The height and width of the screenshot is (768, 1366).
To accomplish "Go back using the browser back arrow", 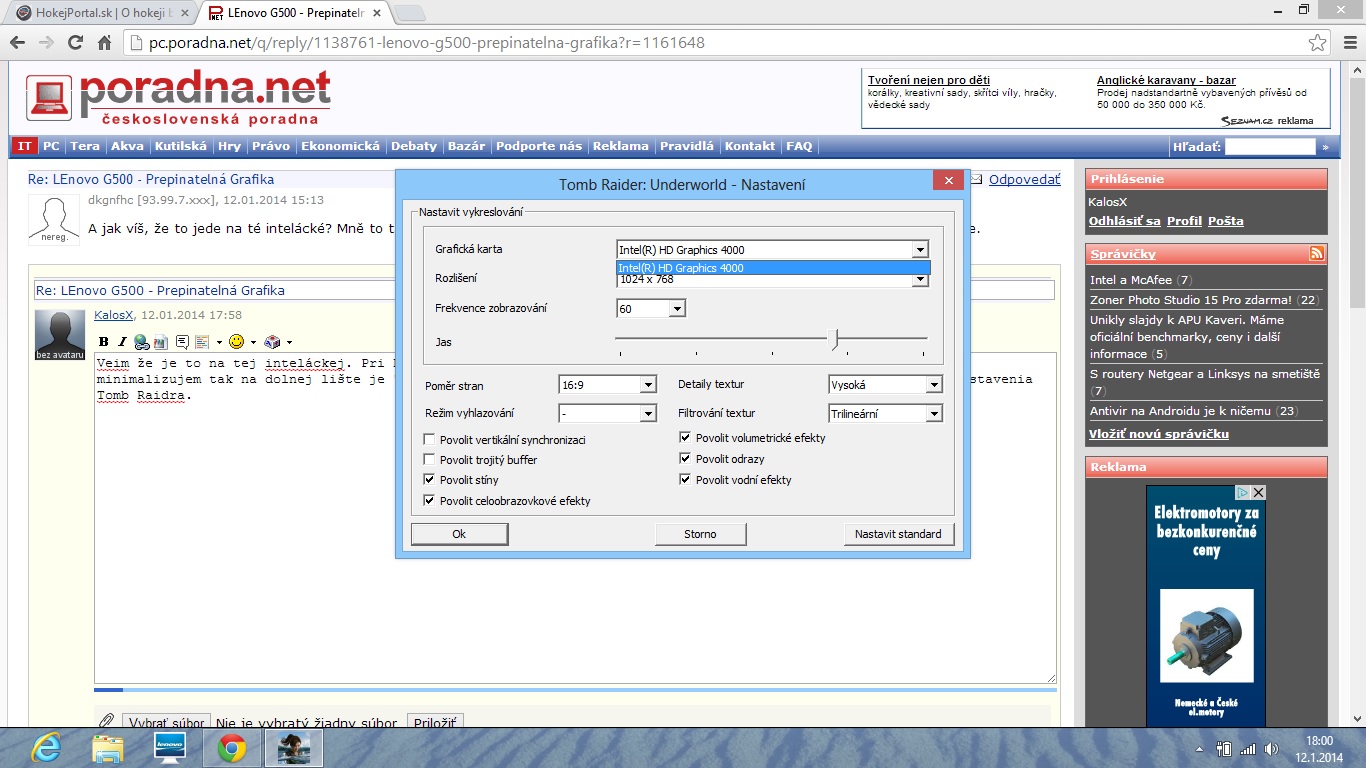I will tap(16, 43).
